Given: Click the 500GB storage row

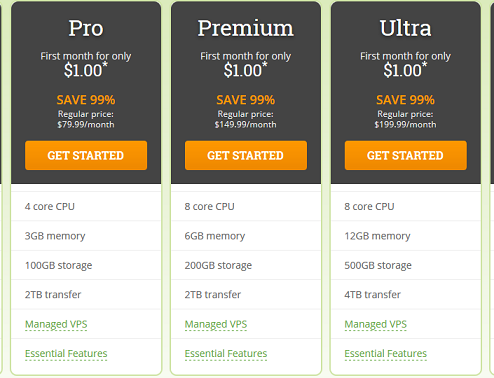Looking at the screenshot, I should (406, 265).
